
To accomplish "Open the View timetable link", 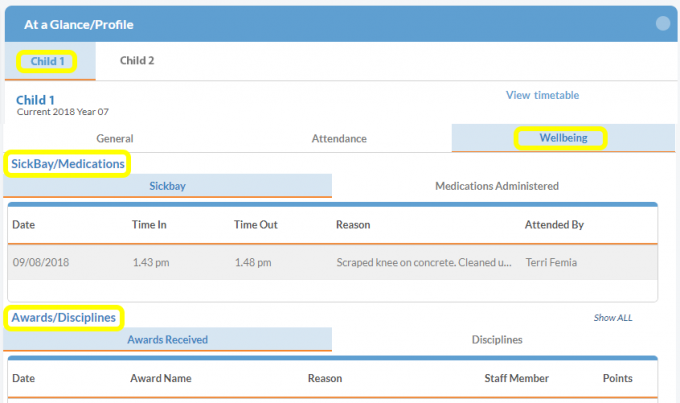I will tap(542, 96).
